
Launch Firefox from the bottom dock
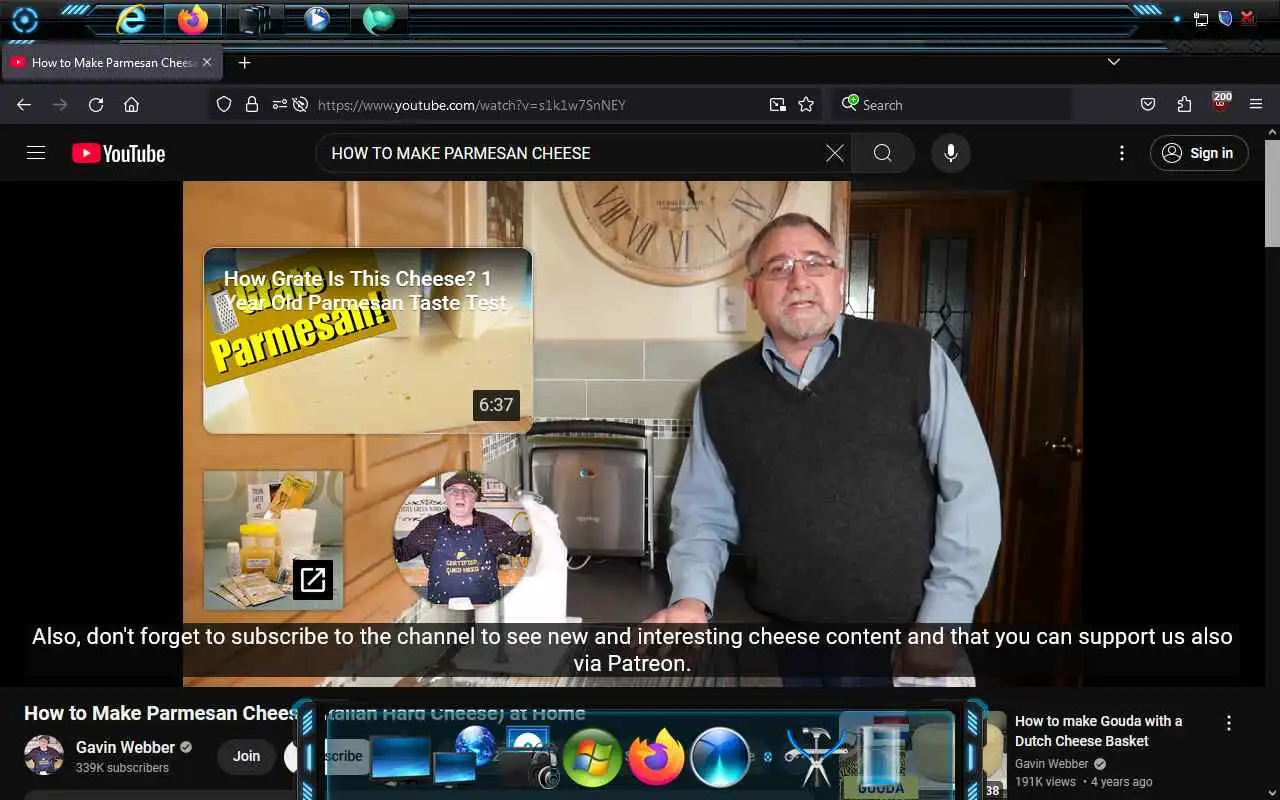point(656,757)
